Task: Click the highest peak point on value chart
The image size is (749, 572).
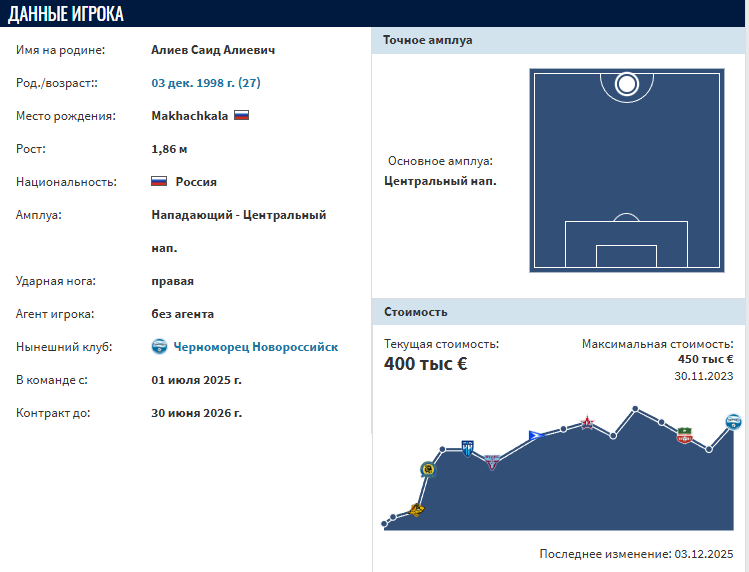Action: 635,408
